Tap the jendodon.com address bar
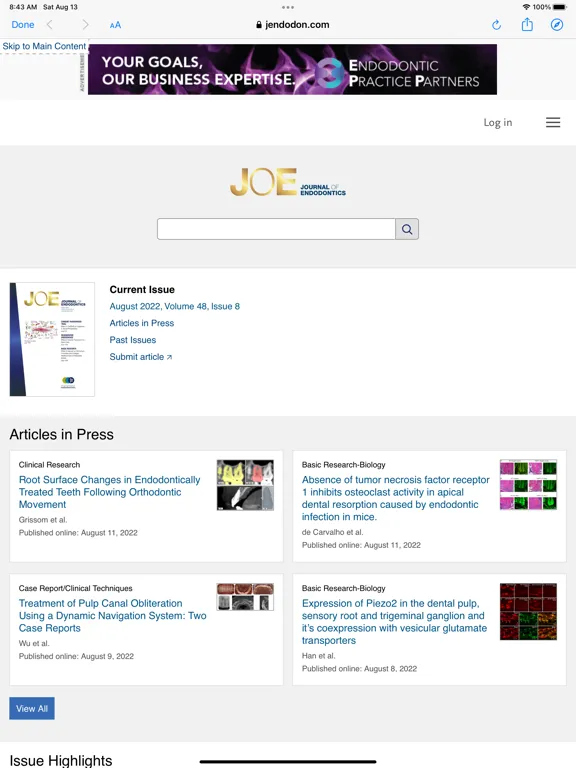The image size is (576, 768). coord(292,24)
